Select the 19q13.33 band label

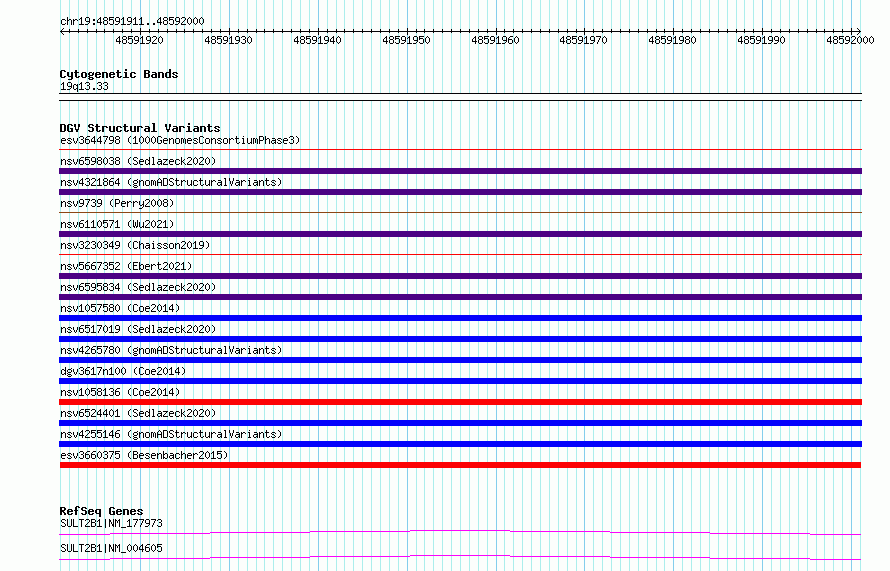[84, 86]
